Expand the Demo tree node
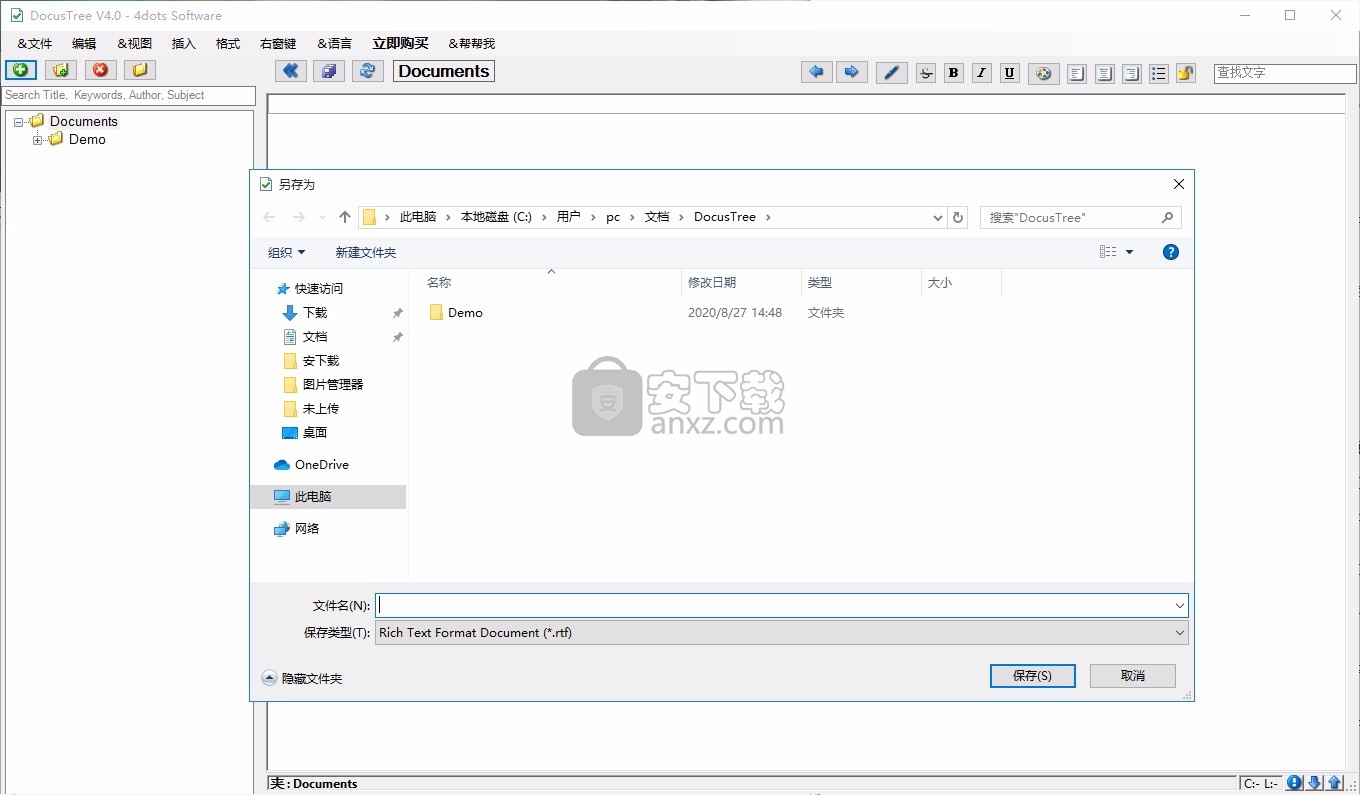 (38, 140)
